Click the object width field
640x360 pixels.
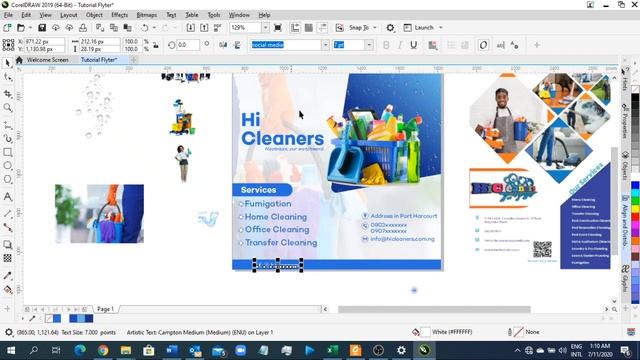100,42
